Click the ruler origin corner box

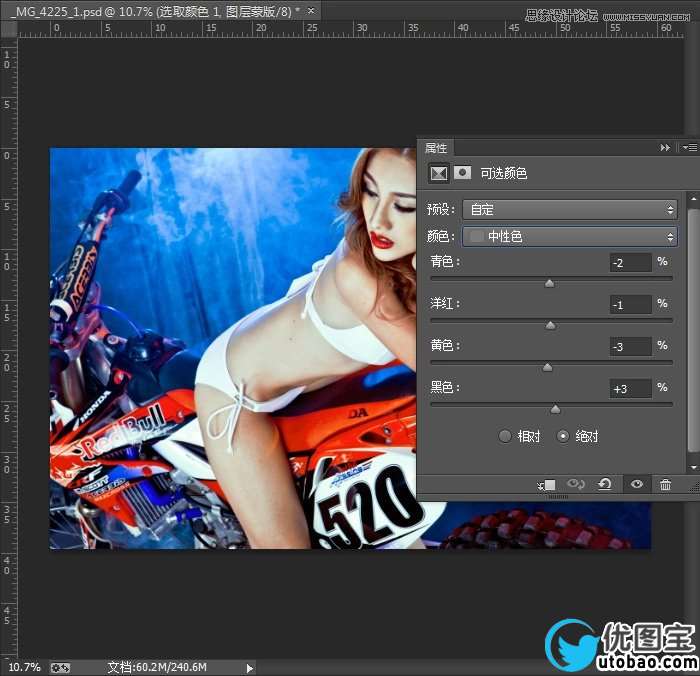8,29
